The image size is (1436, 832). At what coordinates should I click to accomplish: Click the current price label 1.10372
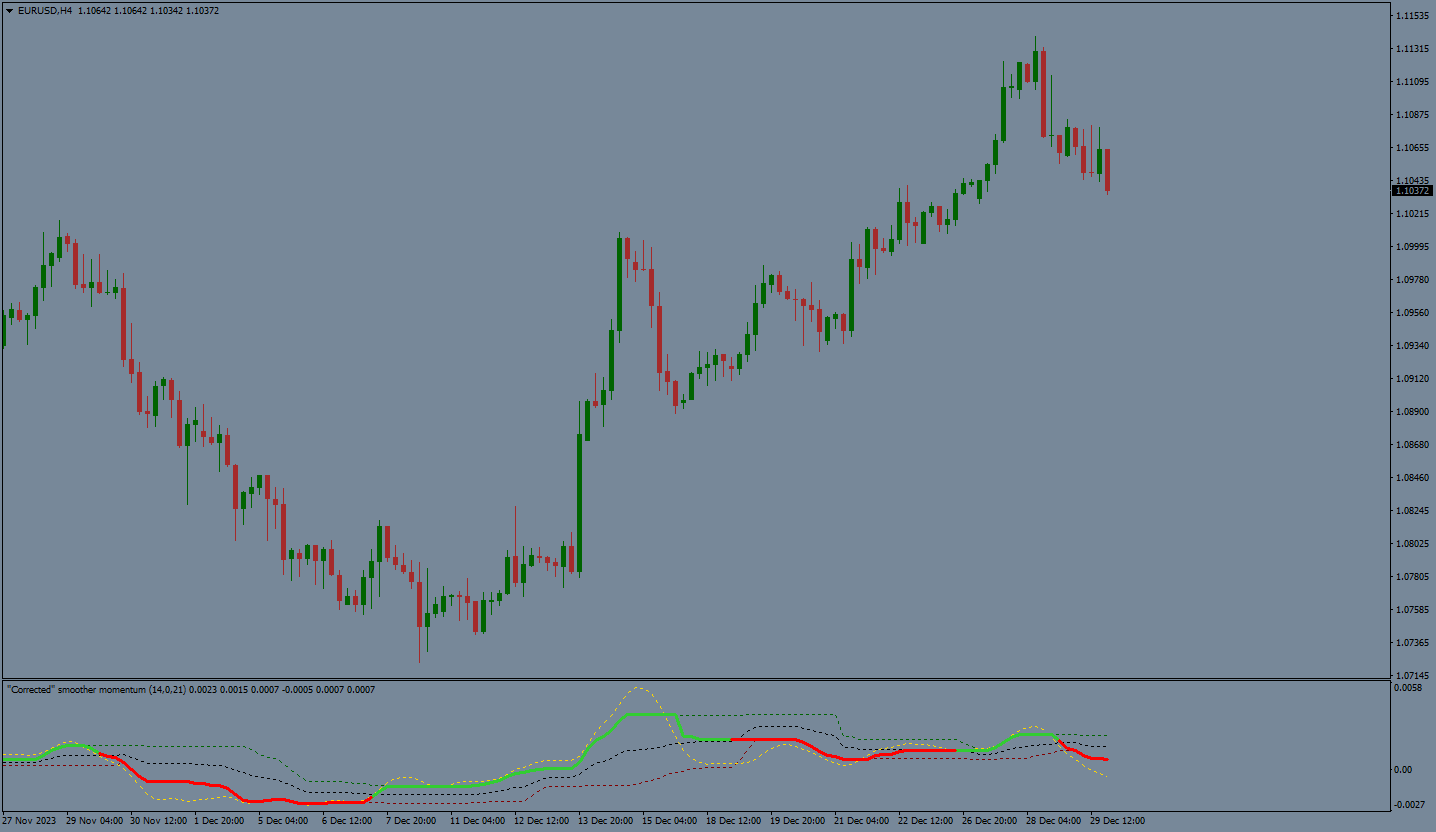coord(1412,190)
